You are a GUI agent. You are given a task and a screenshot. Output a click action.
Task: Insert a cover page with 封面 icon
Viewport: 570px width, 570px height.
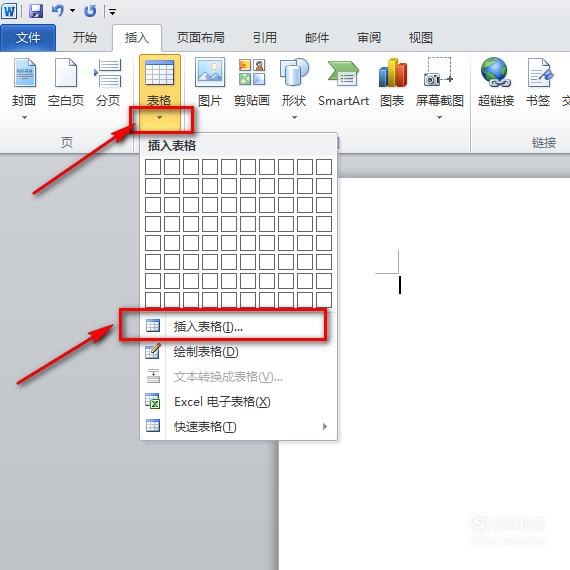(24, 73)
